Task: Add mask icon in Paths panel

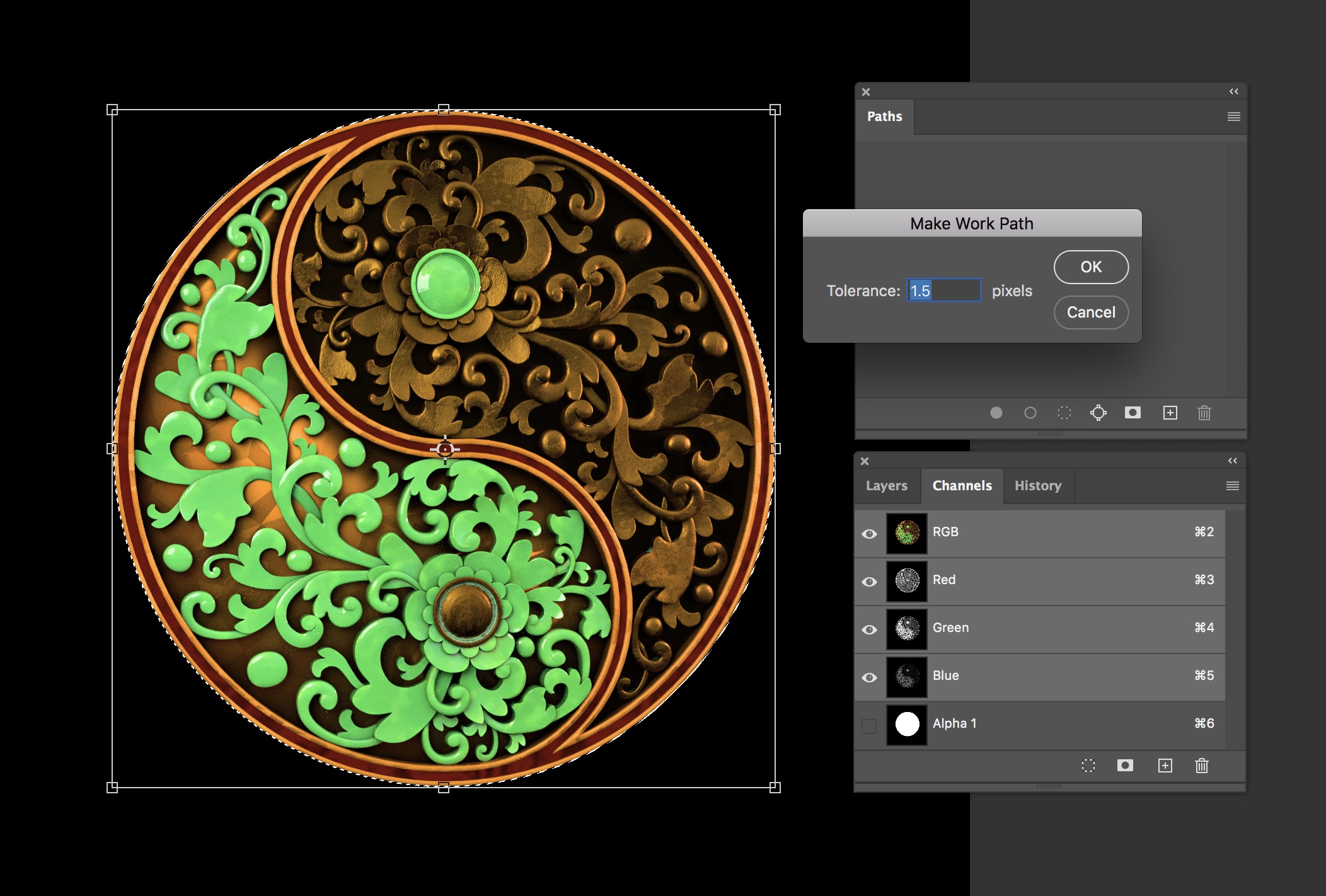Action: pyautogui.click(x=1133, y=413)
